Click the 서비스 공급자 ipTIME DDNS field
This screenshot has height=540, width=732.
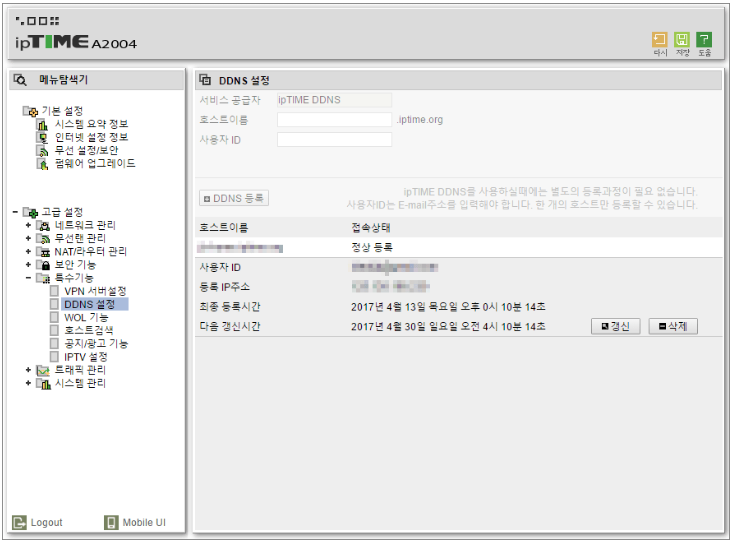[x=334, y=100]
